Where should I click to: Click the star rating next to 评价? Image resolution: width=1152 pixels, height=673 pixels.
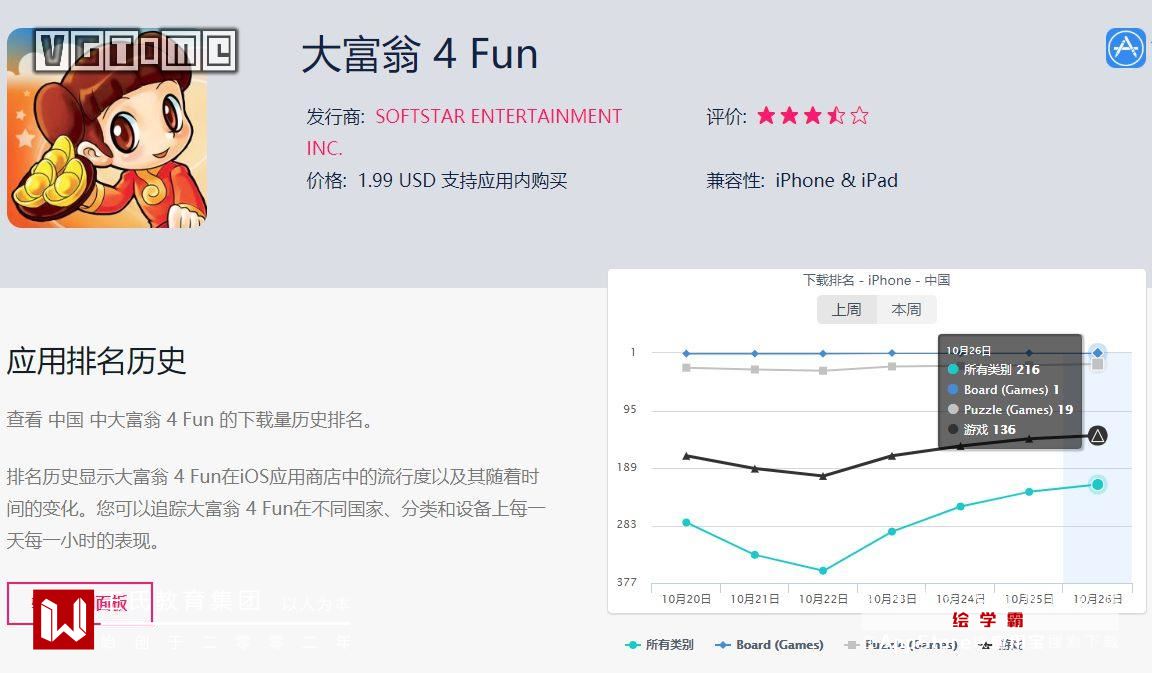coord(813,116)
